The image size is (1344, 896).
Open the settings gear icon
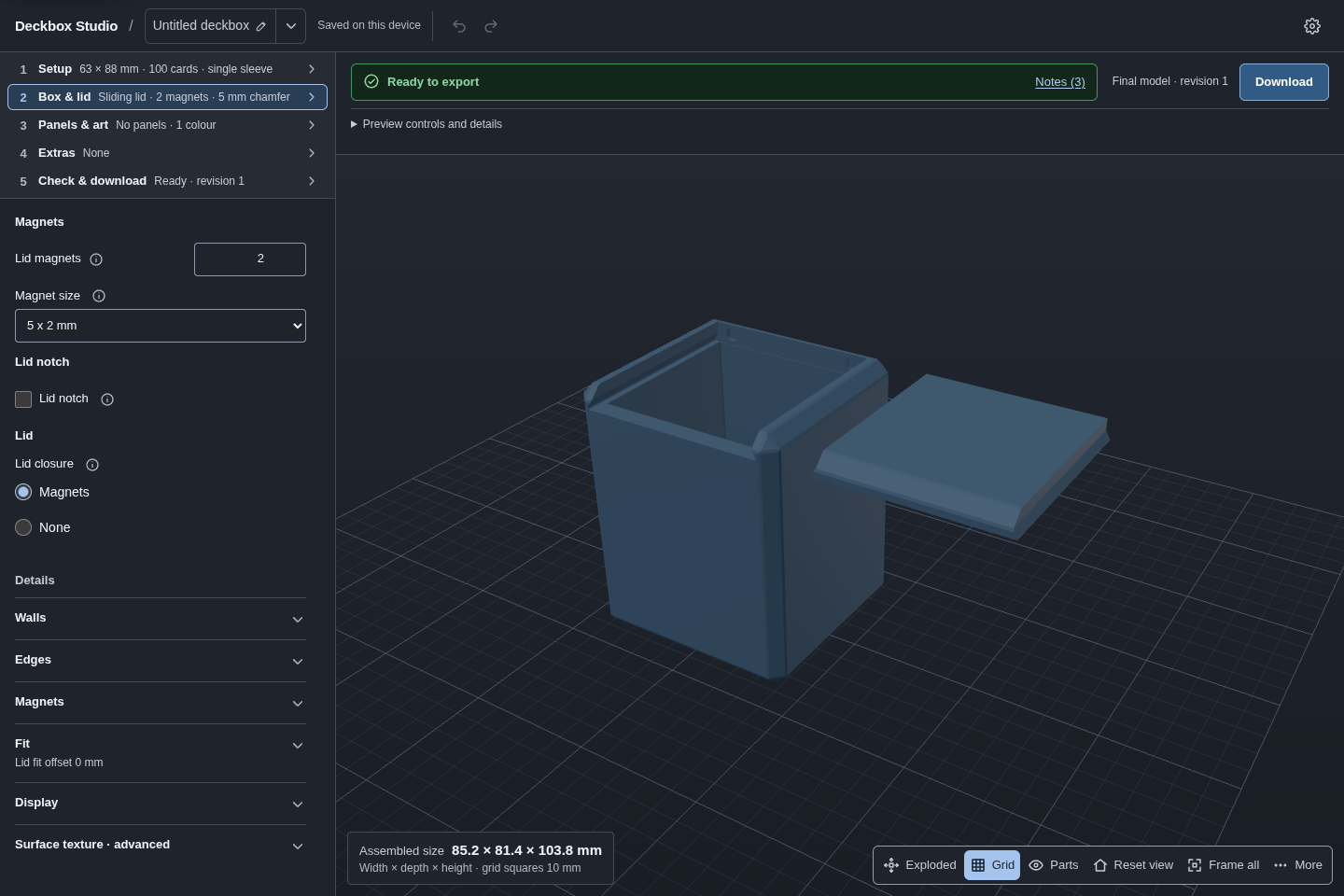[1312, 26]
